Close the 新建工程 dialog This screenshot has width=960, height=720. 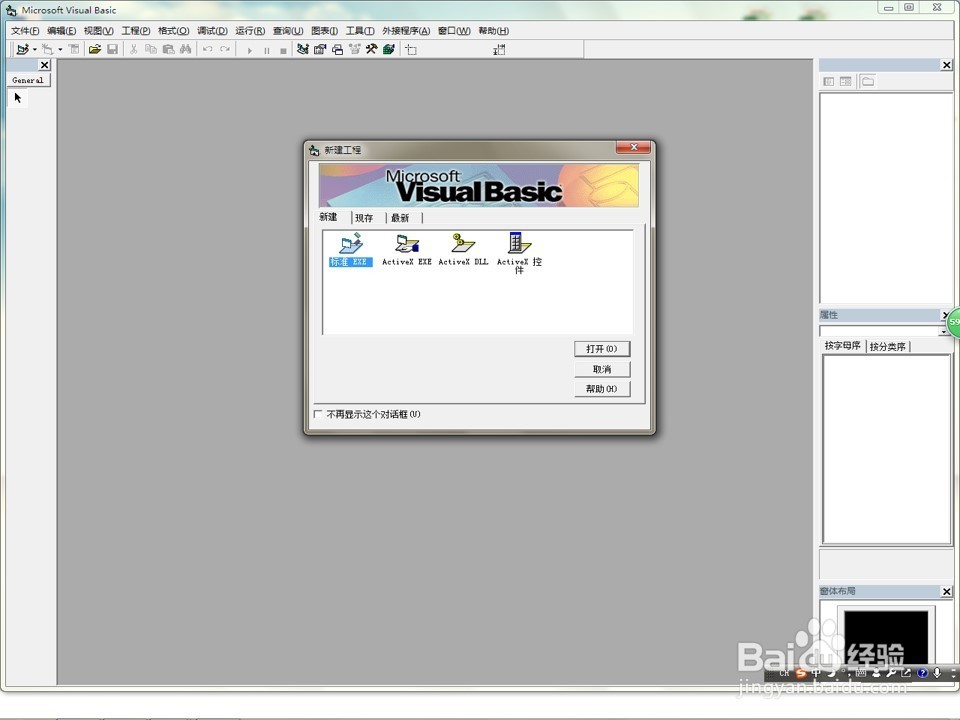tap(633, 147)
